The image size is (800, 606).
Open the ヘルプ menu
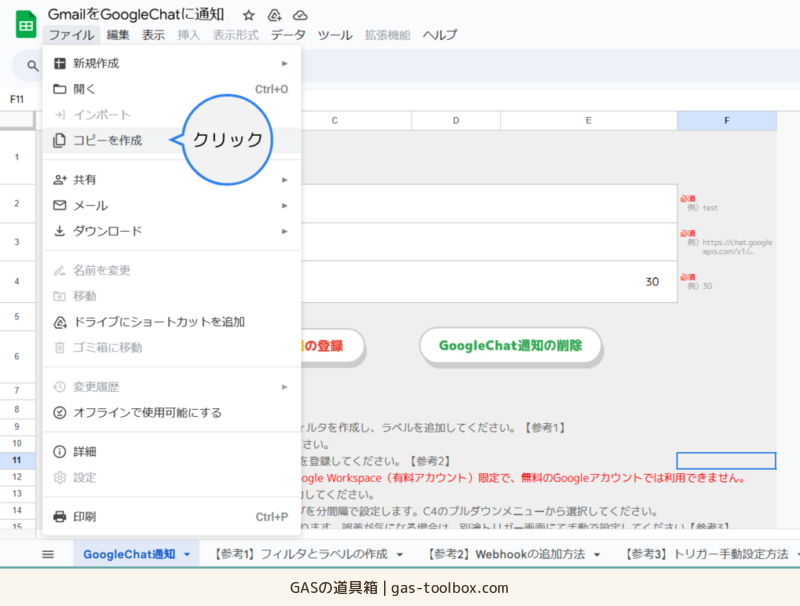point(439,35)
